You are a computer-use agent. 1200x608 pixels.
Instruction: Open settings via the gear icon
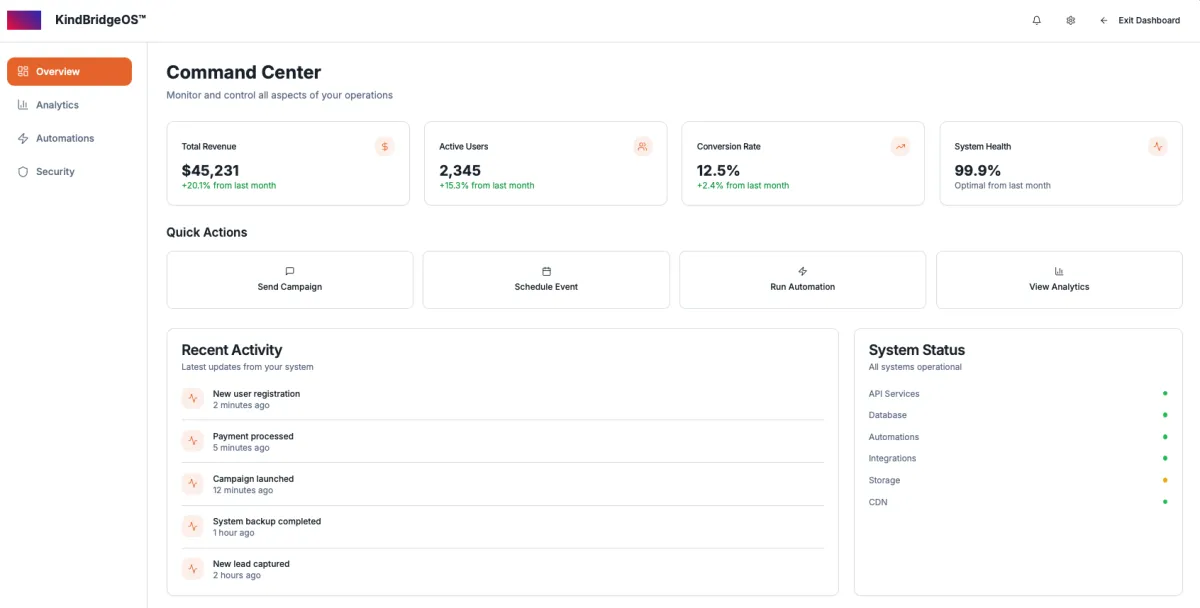pos(1070,20)
